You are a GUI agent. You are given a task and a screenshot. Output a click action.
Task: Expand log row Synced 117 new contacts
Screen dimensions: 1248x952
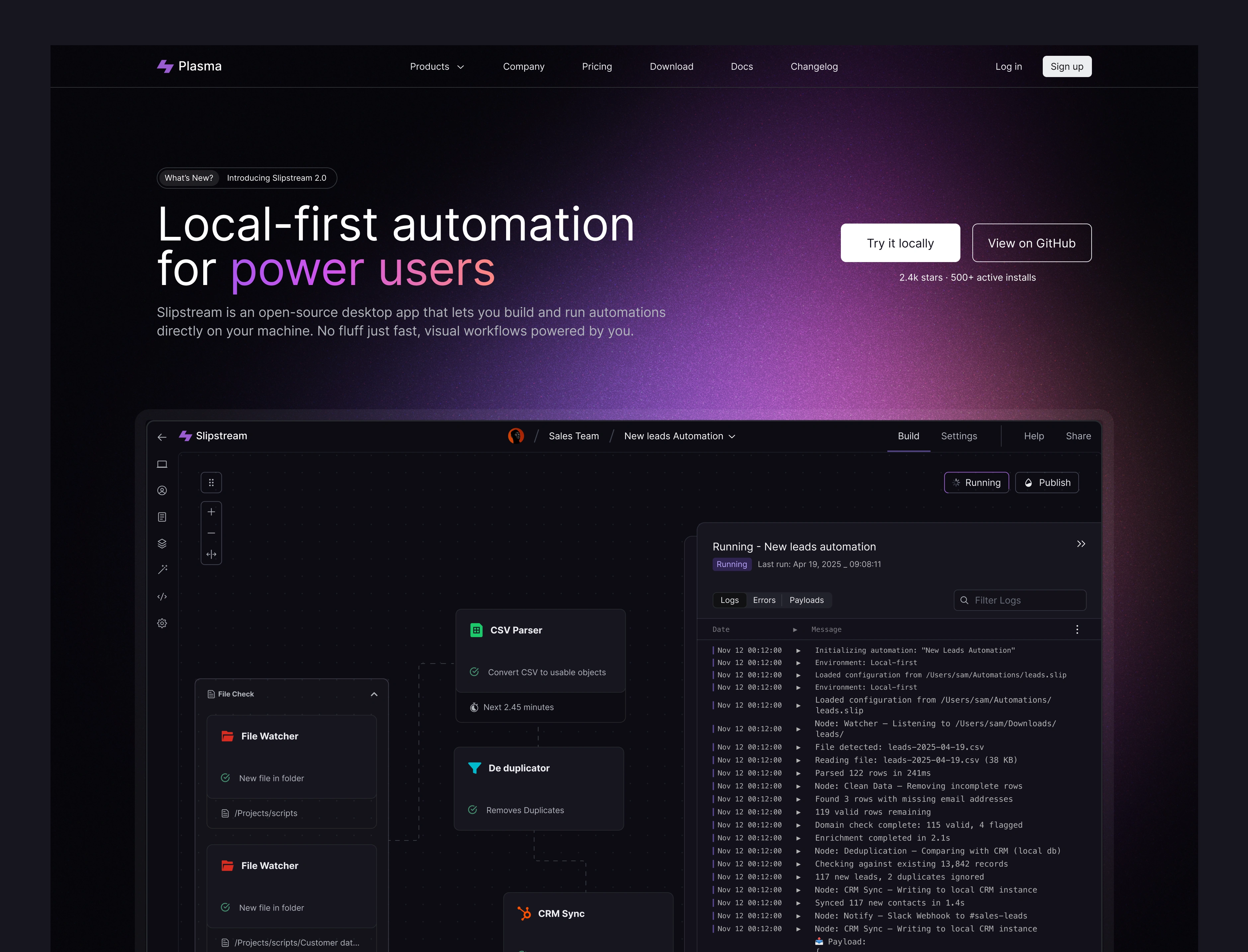(x=798, y=903)
